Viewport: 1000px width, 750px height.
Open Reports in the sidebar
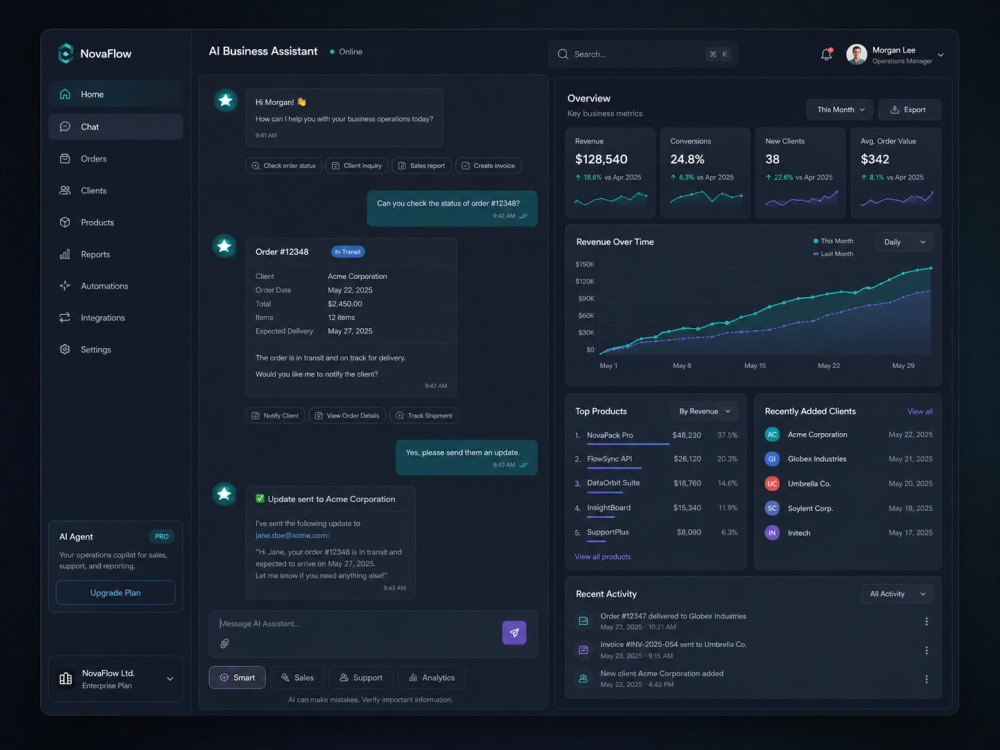115,254
